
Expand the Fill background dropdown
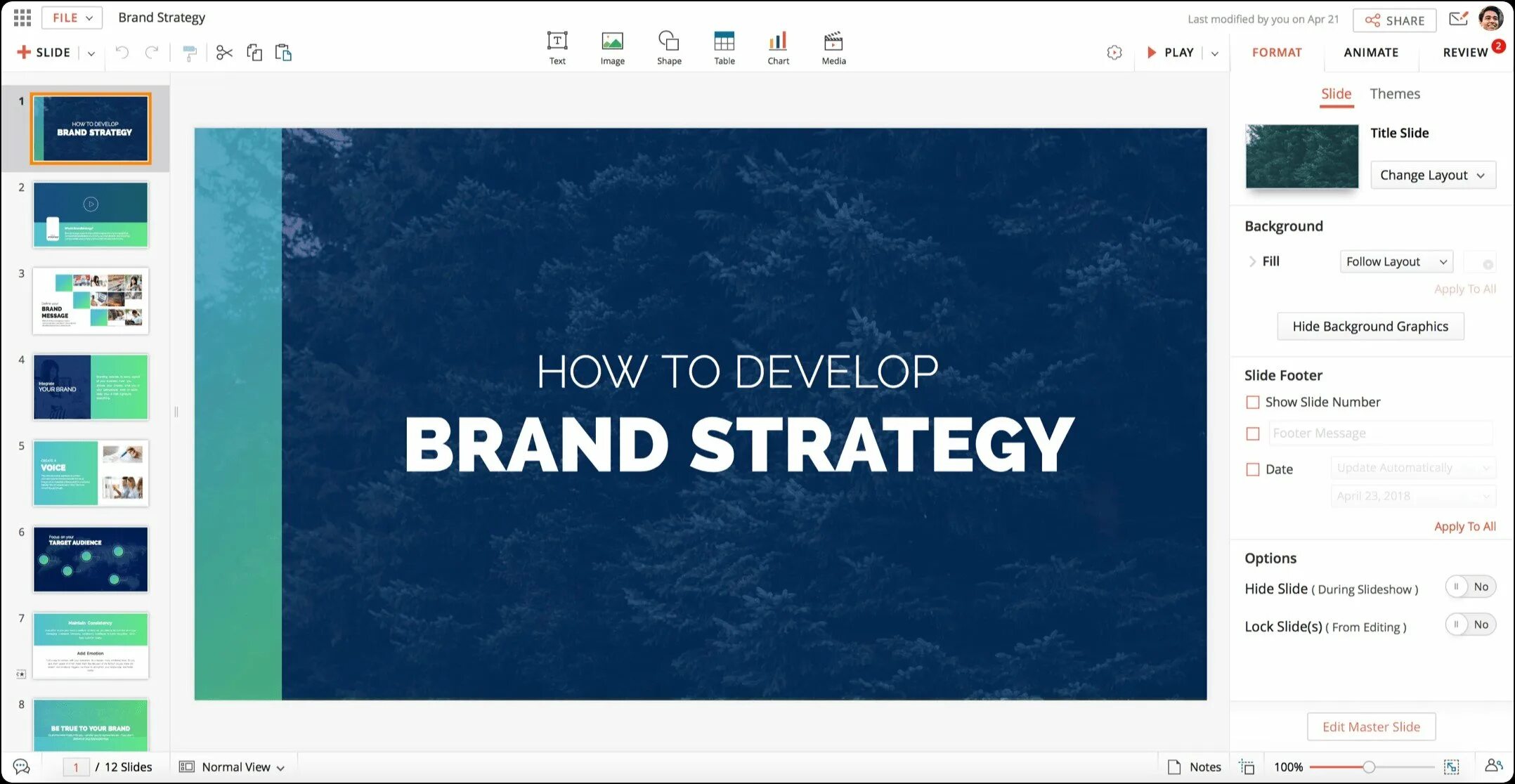pos(1394,261)
